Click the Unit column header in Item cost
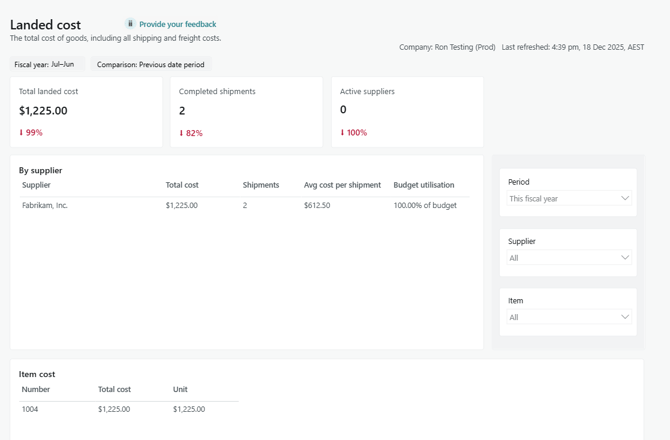Viewport: 670px width, 440px height. coord(180,389)
